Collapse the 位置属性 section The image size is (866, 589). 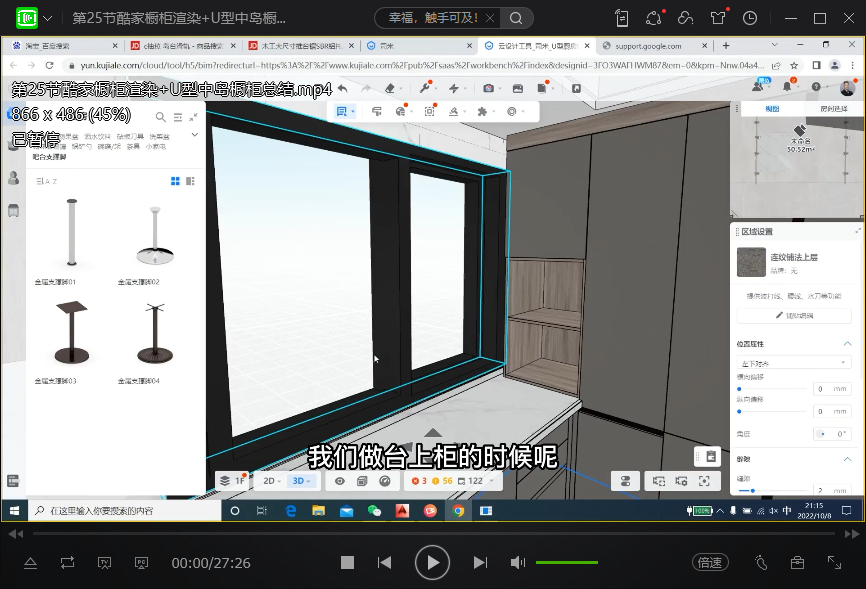click(x=848, y=343)
